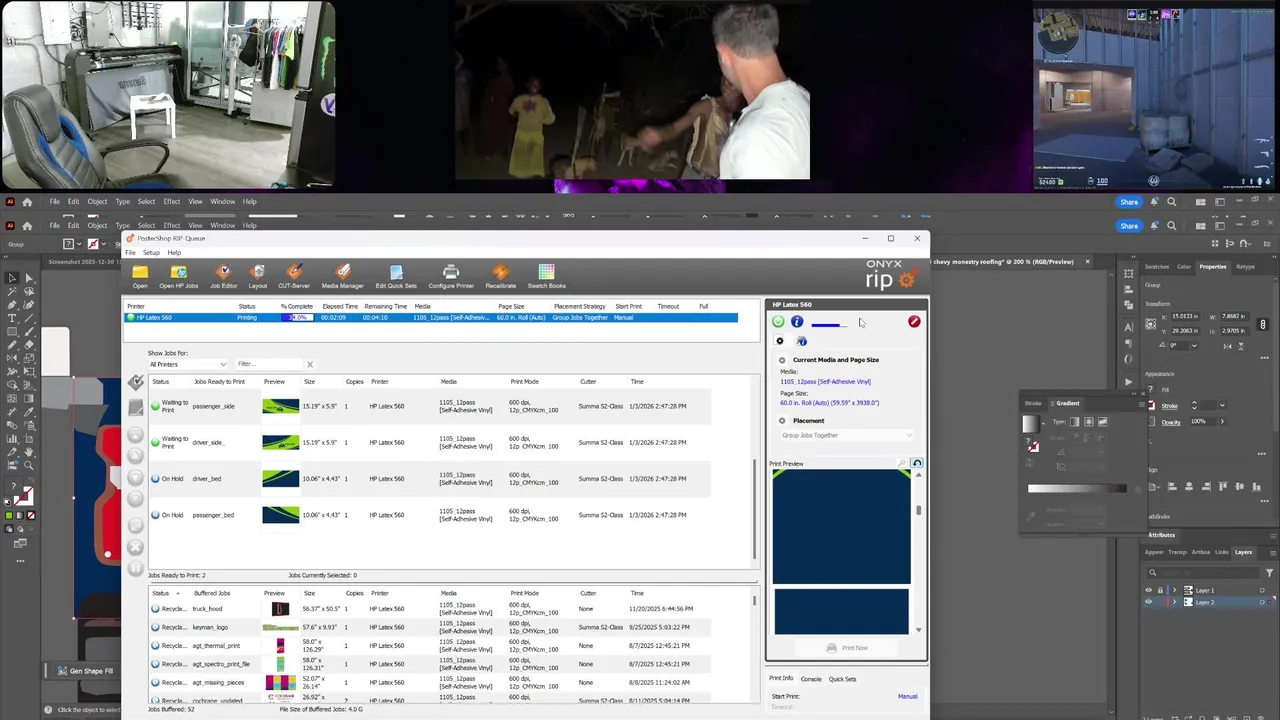Click the Edit Quick Sets icon
Screen dimensions: 1280x720
click(396, 272)
